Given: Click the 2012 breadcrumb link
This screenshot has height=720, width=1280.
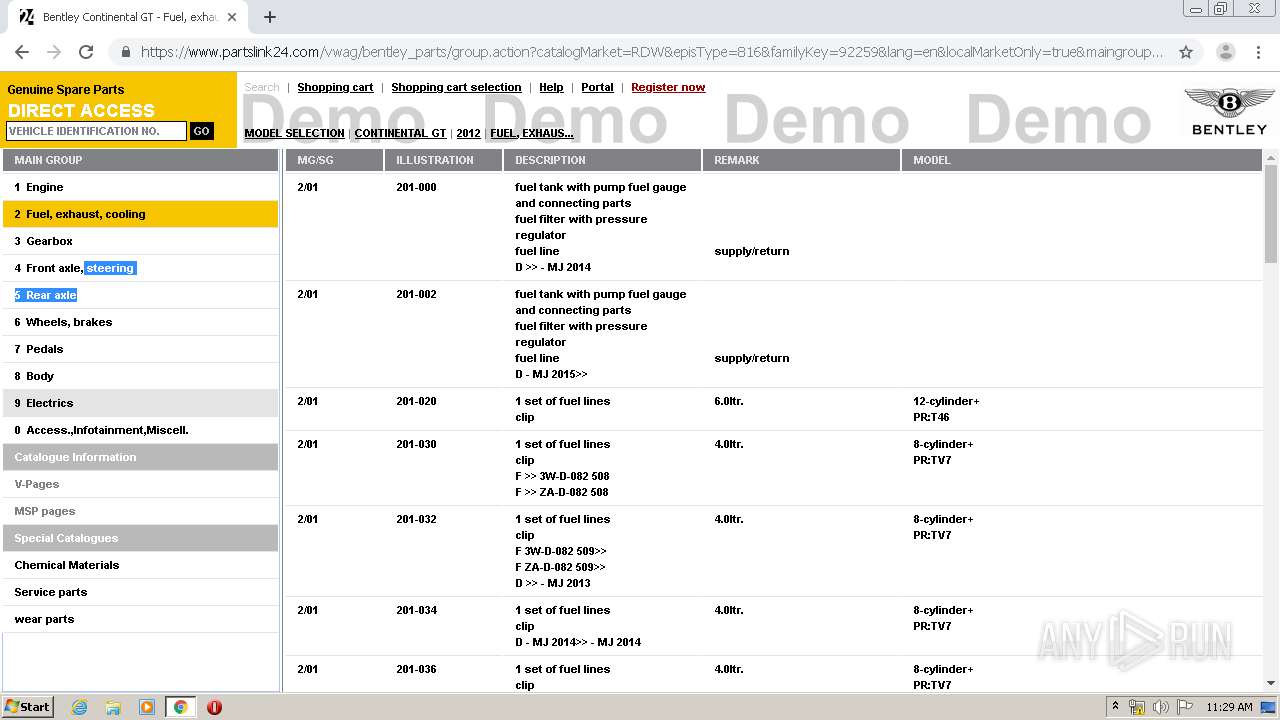Looking at the screenshot, I should pos(468,133).
